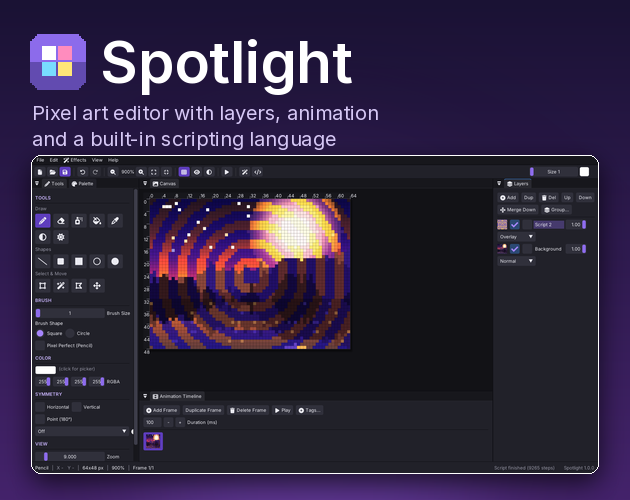Screen dimensions: 630x500
Task: Click the center-canvas toolbar icon
Action: pos(166,172)
